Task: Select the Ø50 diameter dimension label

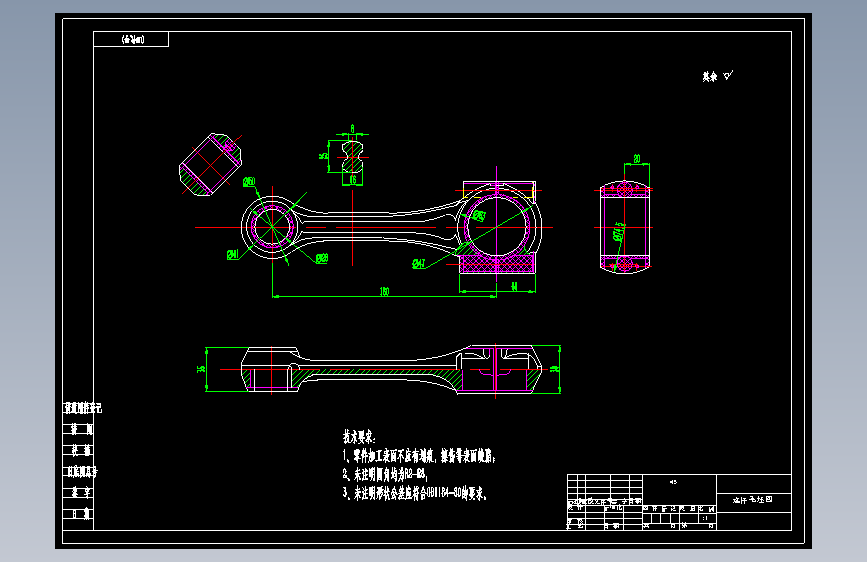Action: [249, 181]
